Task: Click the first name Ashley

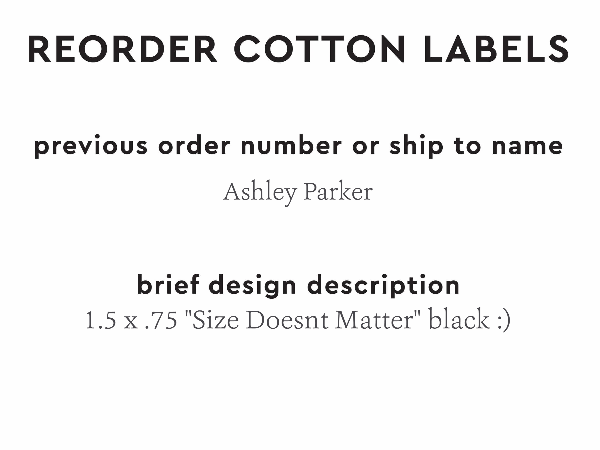Action: click(259, 192)
